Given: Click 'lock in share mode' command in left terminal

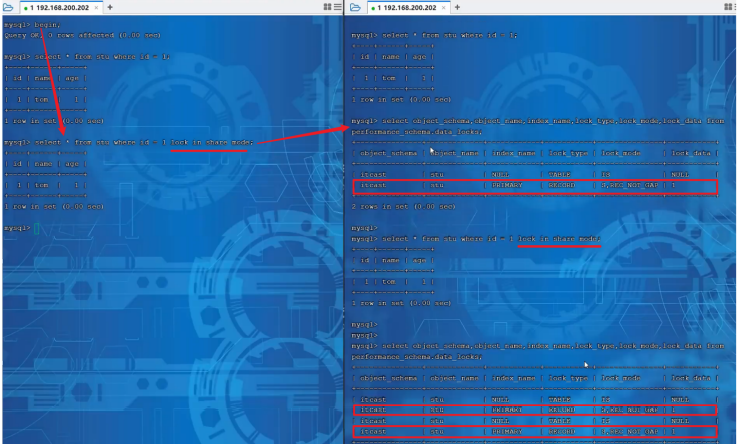Looking at the screenshot, I should 212,142.
